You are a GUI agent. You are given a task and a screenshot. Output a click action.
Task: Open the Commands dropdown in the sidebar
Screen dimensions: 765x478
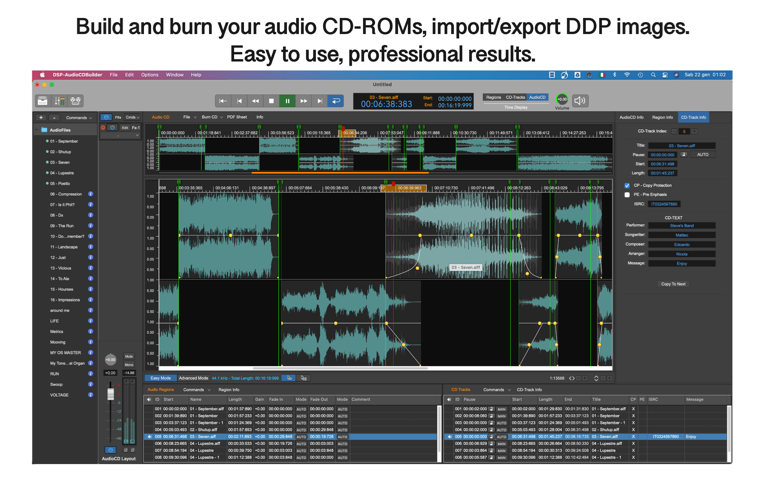pyautogui.click(x=78, y=117)
